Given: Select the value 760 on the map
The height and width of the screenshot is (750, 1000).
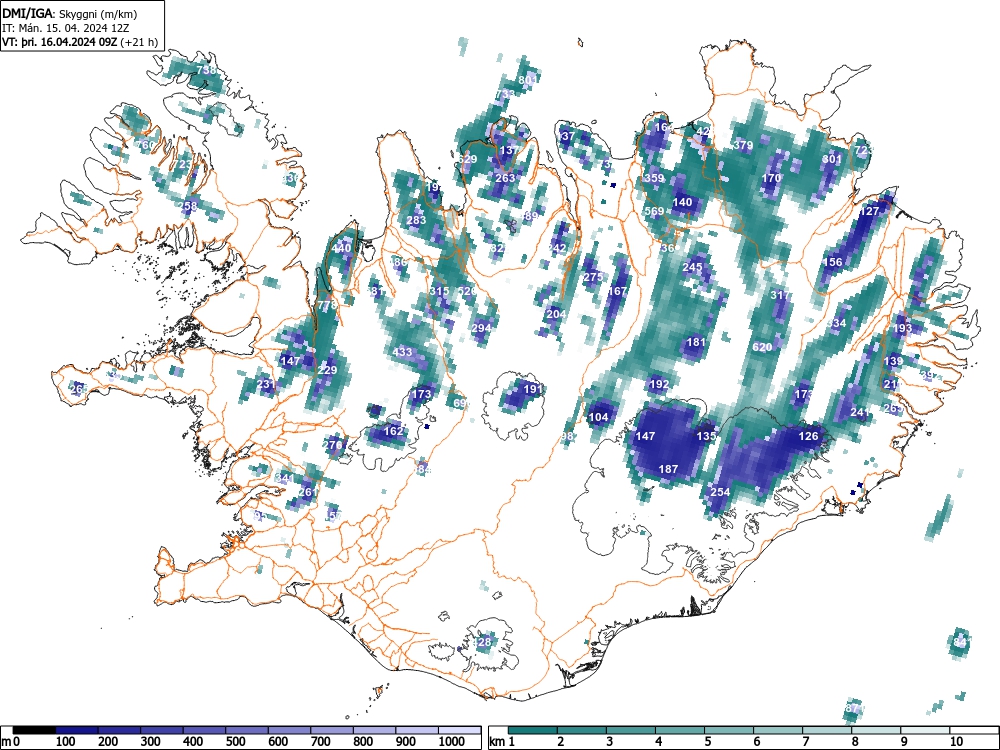Looking at the screenshot, I should pos(145,145).
